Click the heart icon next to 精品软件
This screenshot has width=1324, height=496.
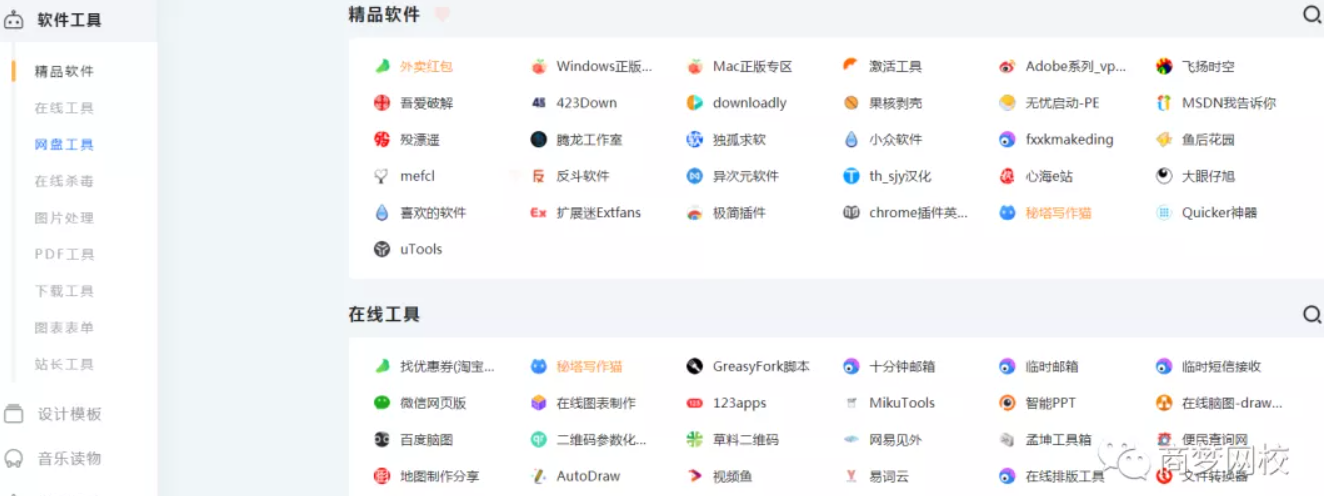[x=442, y=14]
